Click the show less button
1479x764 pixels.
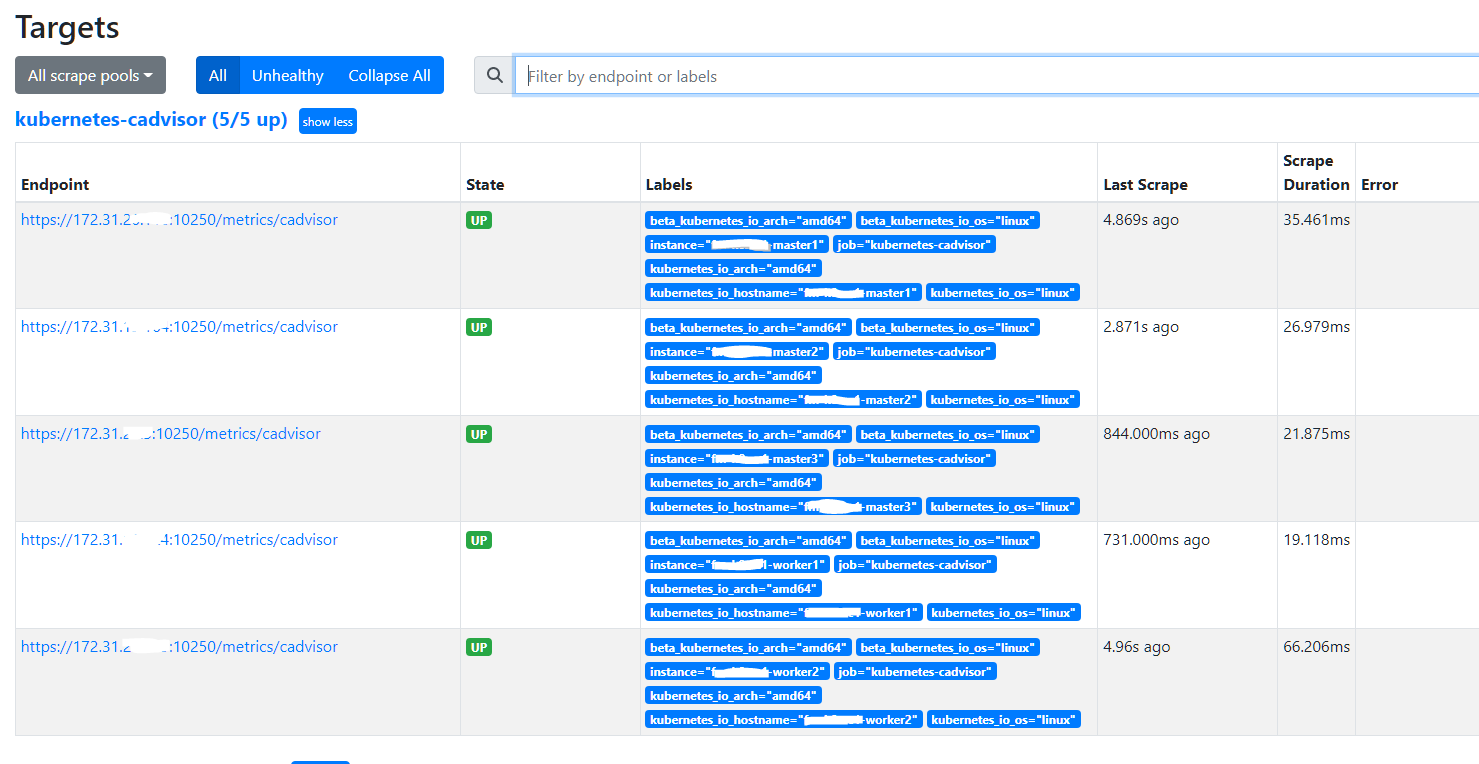[328, 122]
